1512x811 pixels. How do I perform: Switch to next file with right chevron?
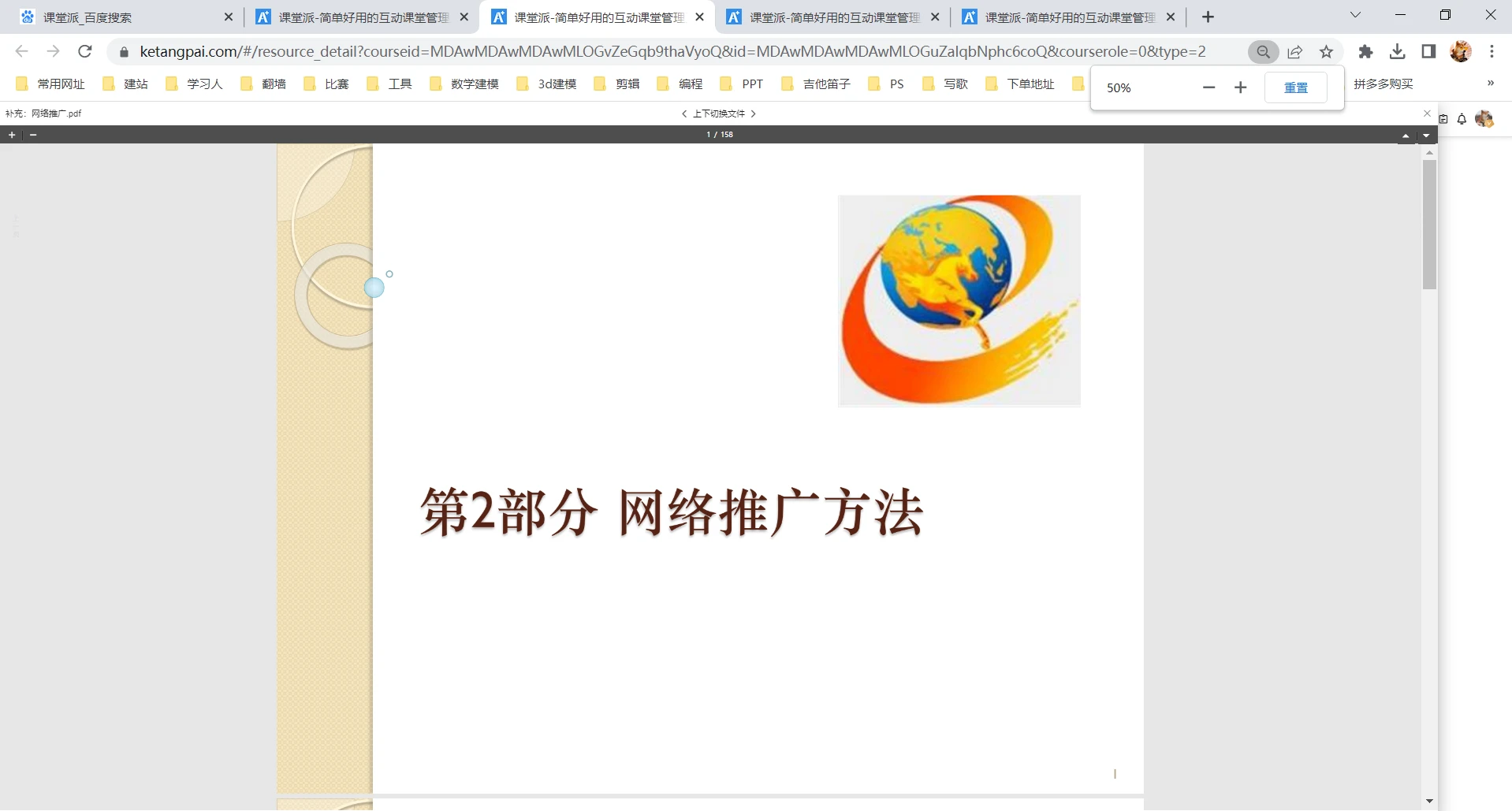754,113
